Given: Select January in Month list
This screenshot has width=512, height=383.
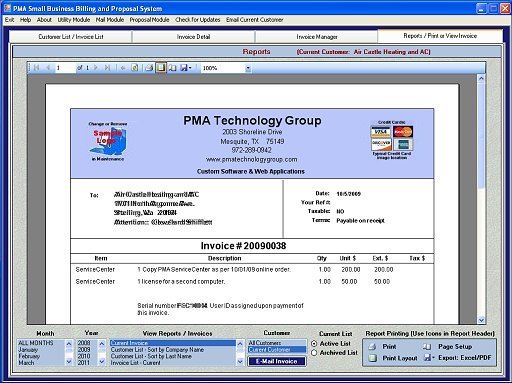Looking at the screenshot, I should (41, 350).
